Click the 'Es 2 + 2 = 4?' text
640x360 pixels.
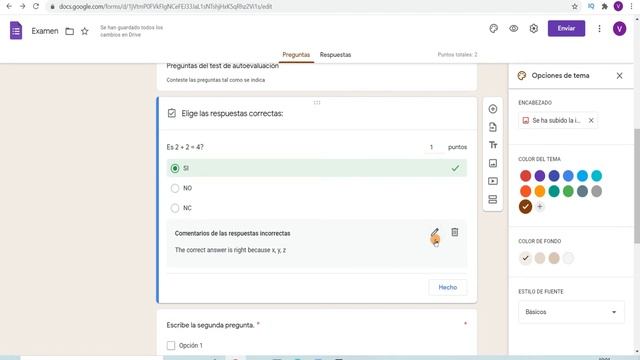point(185,147)
